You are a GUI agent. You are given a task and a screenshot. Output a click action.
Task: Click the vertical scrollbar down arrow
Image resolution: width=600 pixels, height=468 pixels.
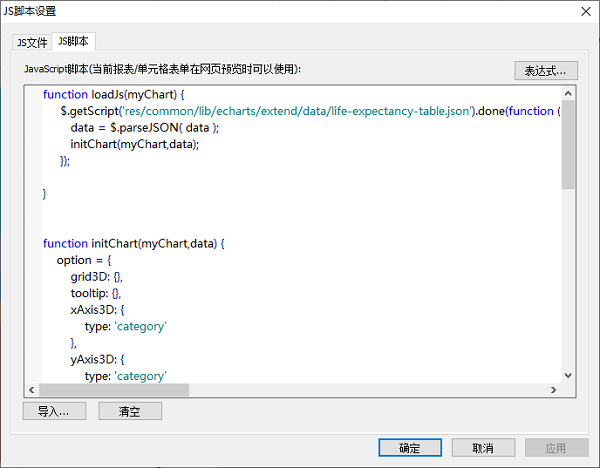point(568,375)
